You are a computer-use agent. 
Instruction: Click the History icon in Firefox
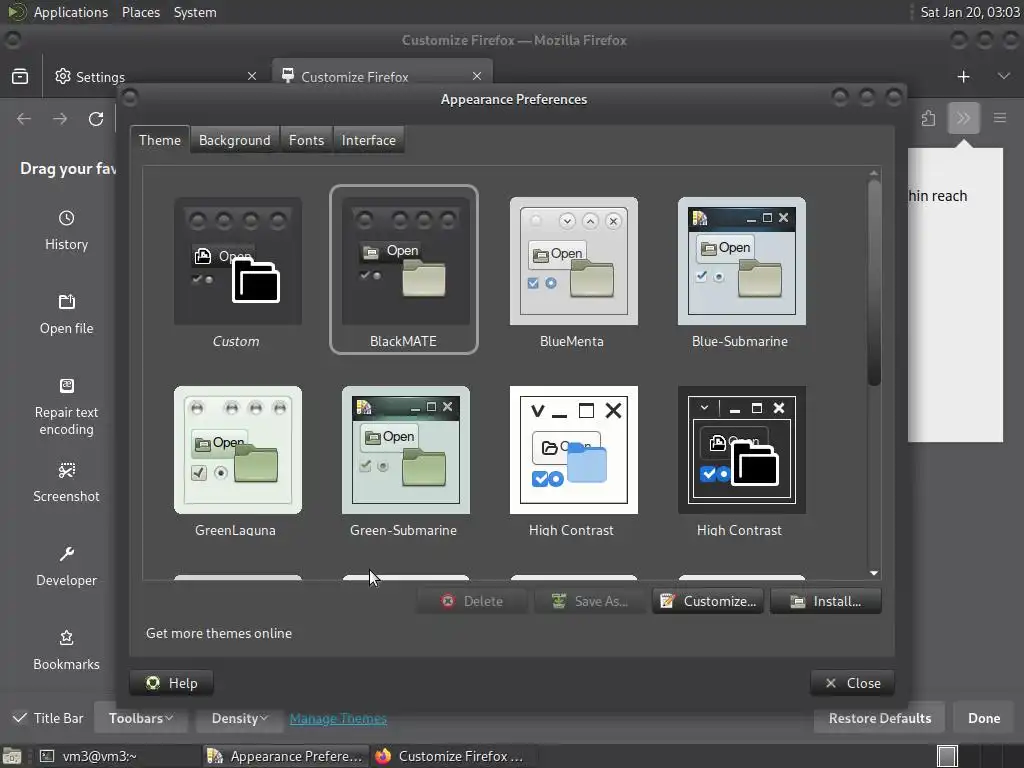67,218
